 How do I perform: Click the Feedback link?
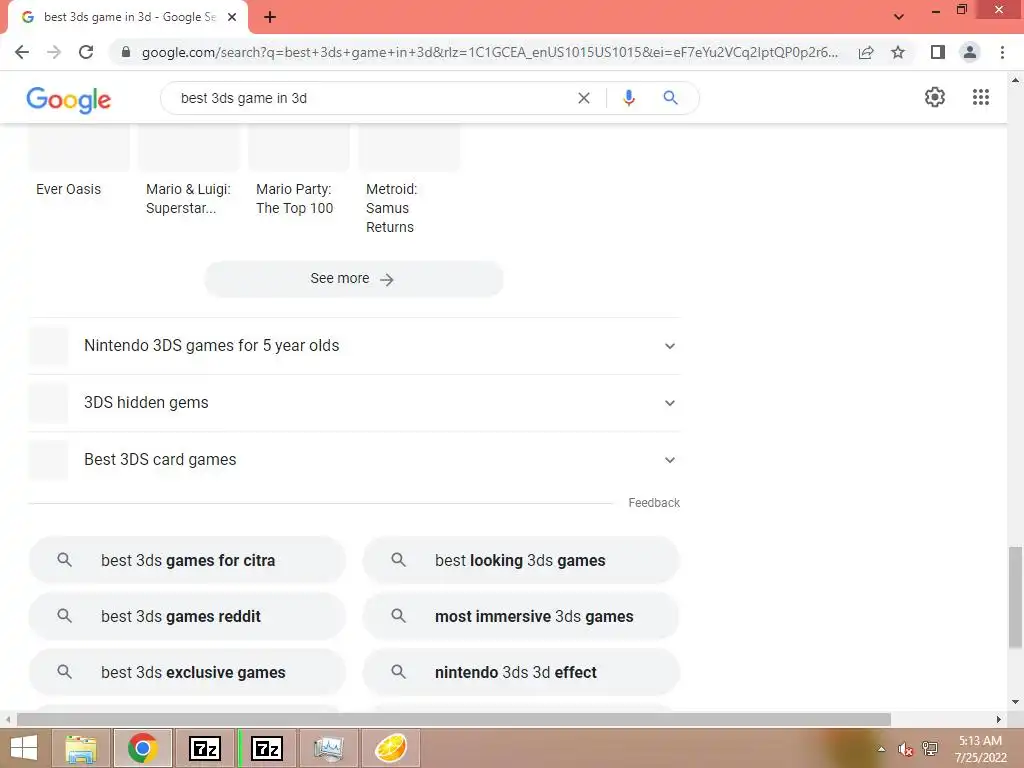click(654, 503)
